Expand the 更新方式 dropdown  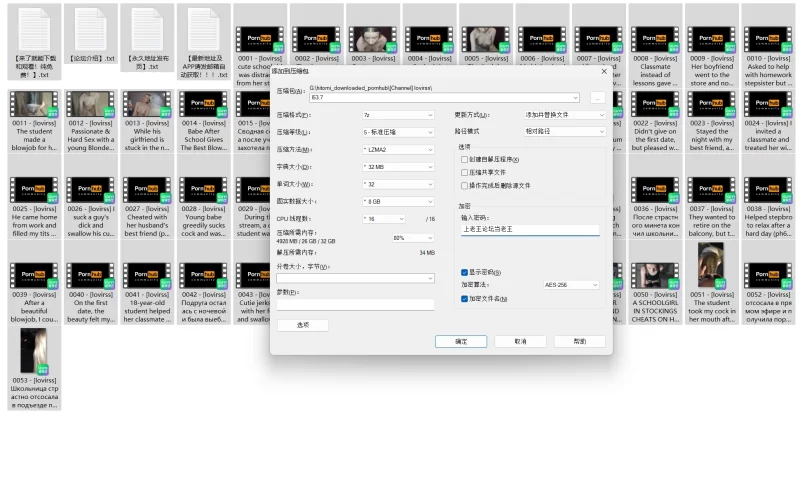(565, 115)
